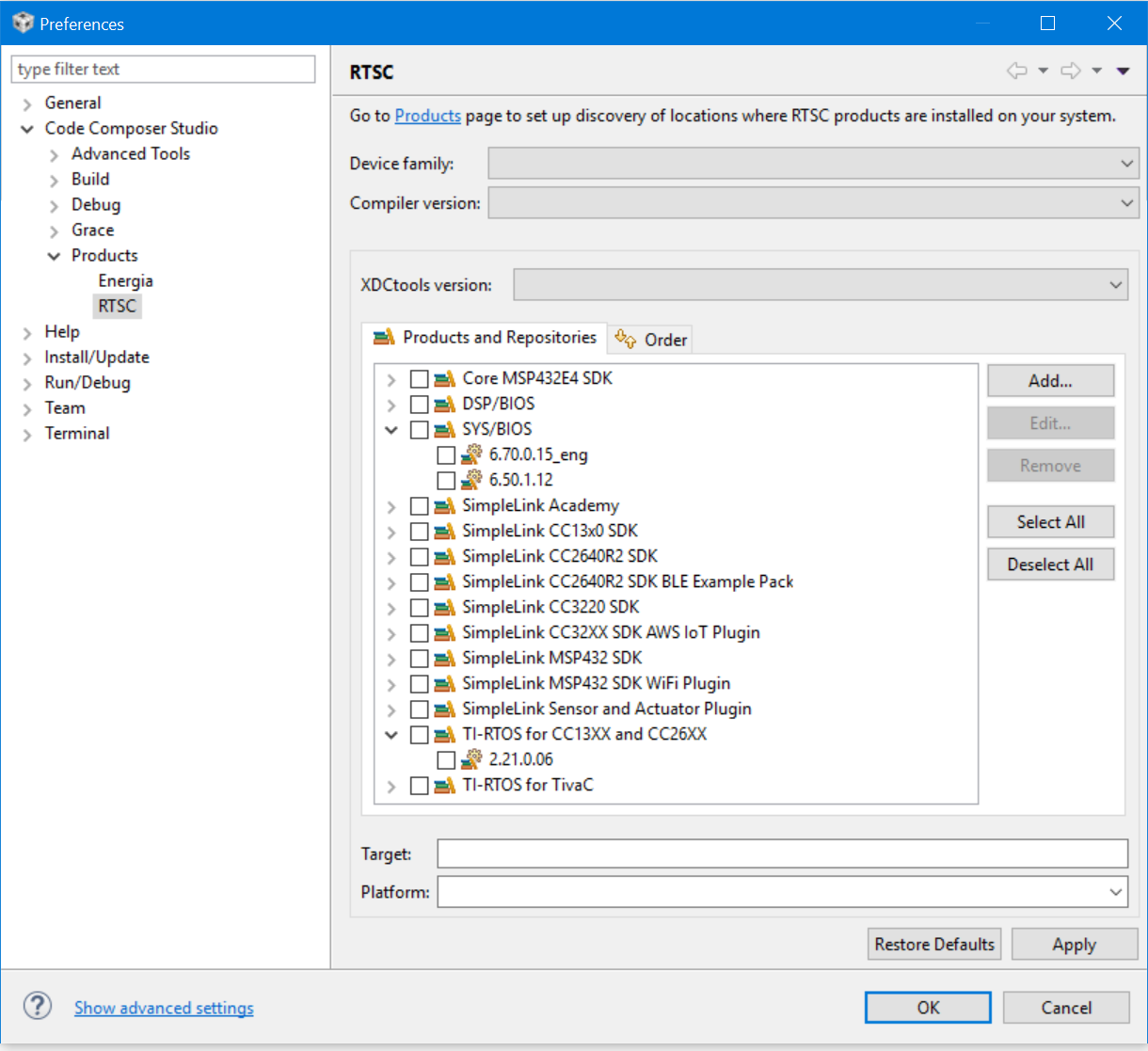
Task: Open the Products page link
Action: pos(428,116)
